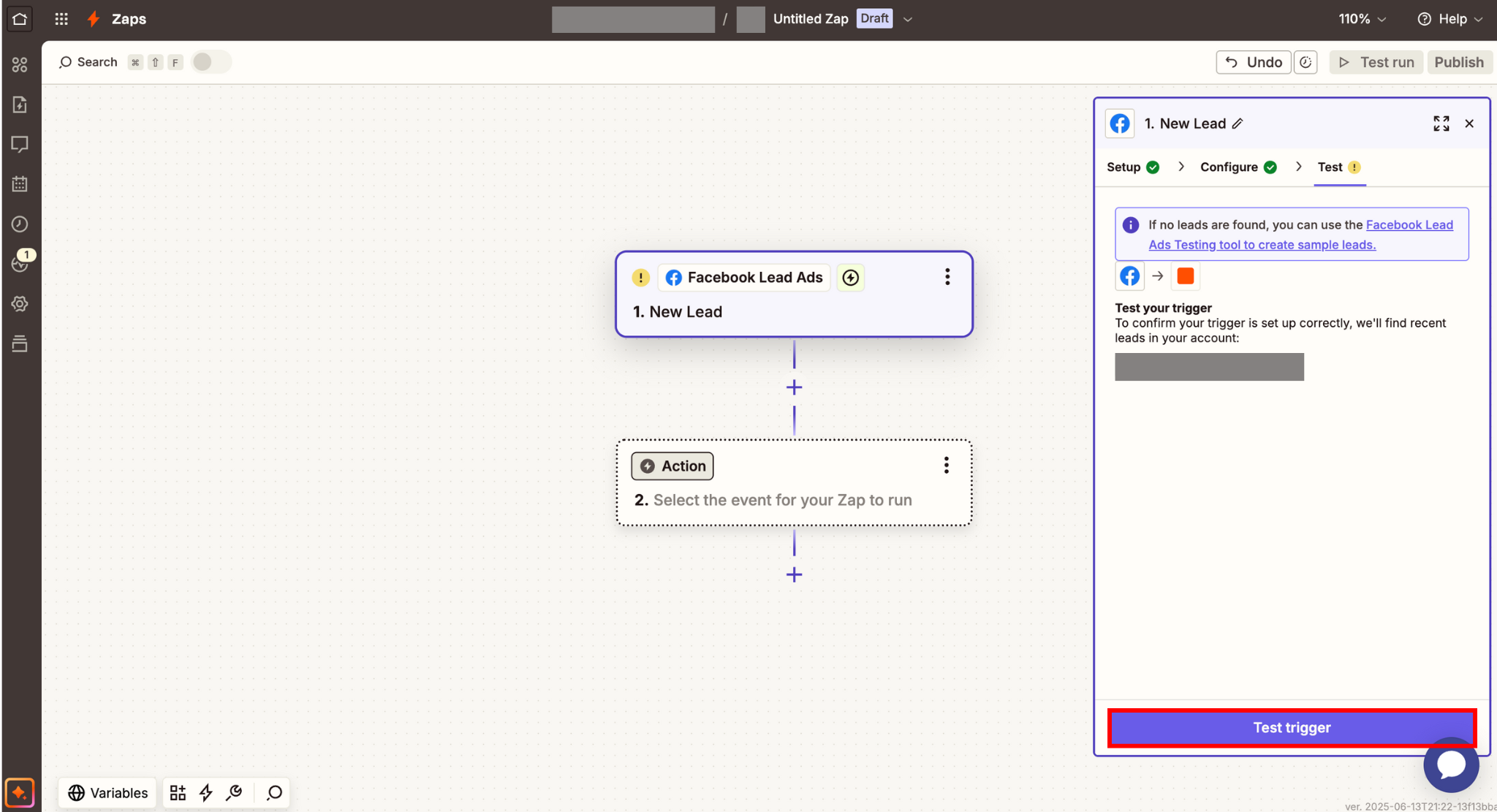The image size is (1497, 812).
Task: Switch to the Setup tab
Action: pos(1132,167)
